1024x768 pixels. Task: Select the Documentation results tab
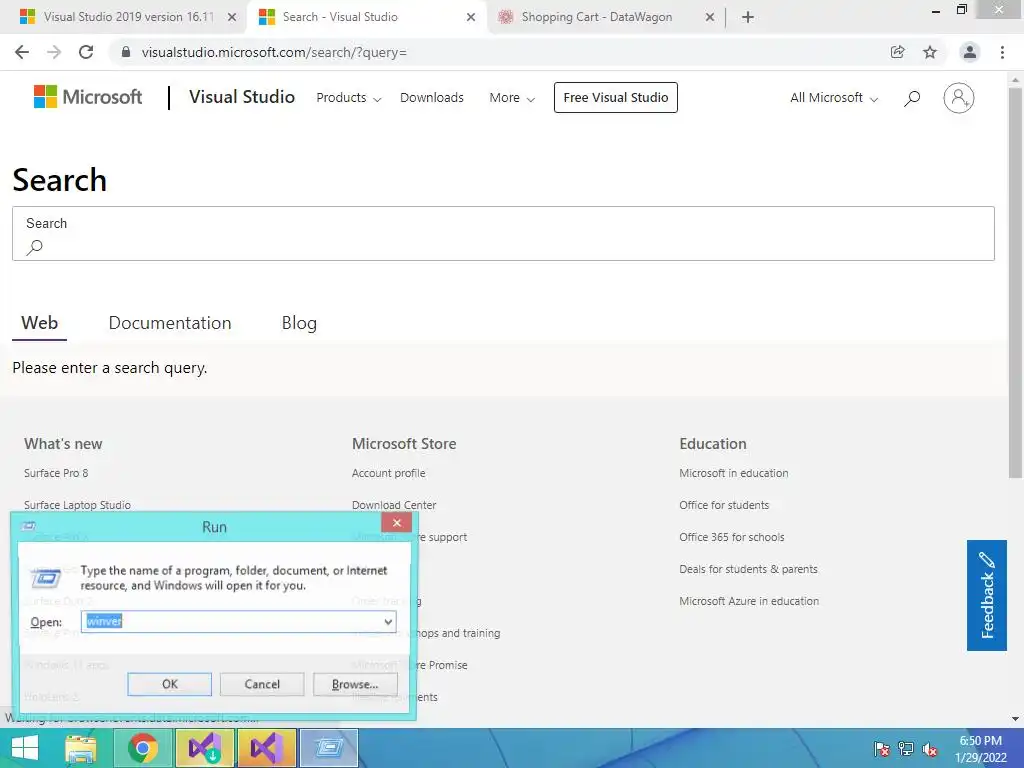click(x=170, y=323)
